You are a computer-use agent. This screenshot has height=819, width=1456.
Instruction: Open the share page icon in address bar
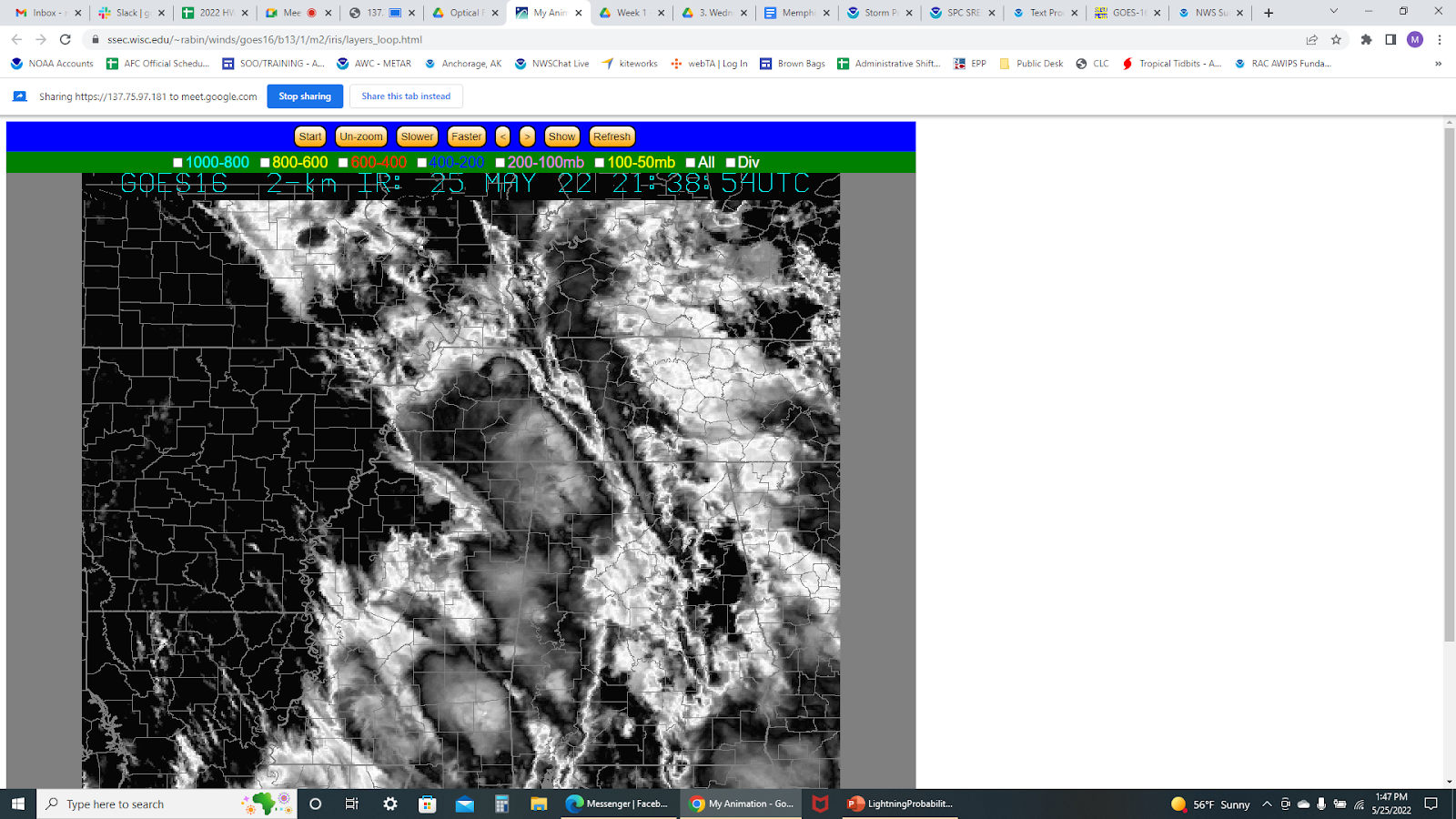(1312, 39)
